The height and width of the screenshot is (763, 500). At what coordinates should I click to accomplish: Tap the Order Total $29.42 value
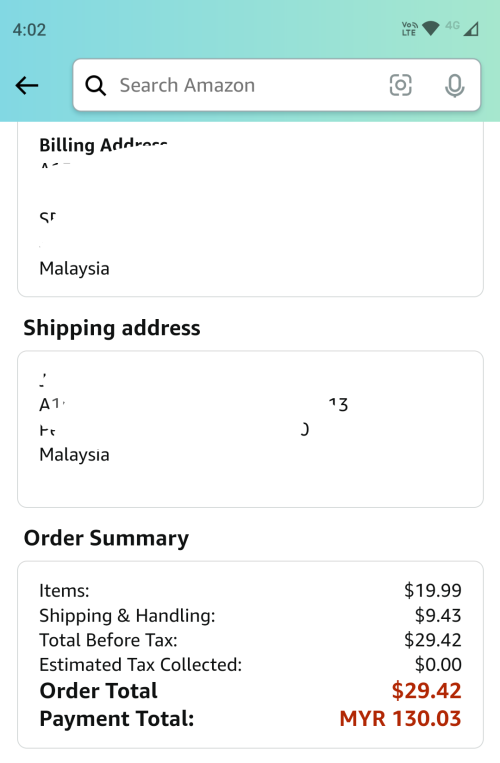[x=426, y=691]
